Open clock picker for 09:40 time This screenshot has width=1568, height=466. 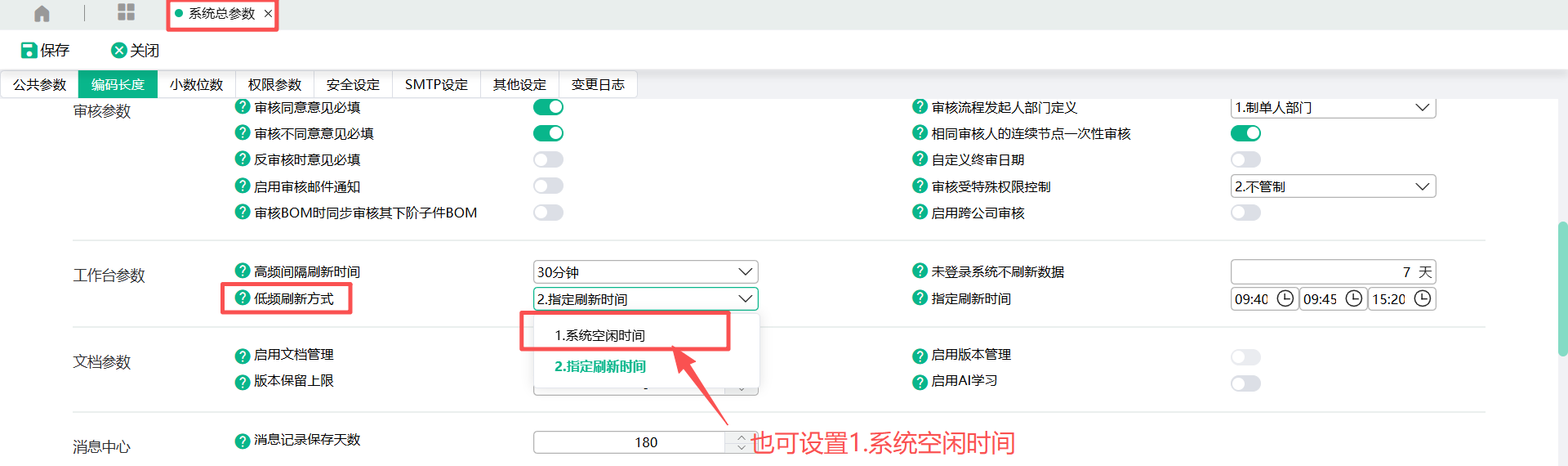point(1285,299)
